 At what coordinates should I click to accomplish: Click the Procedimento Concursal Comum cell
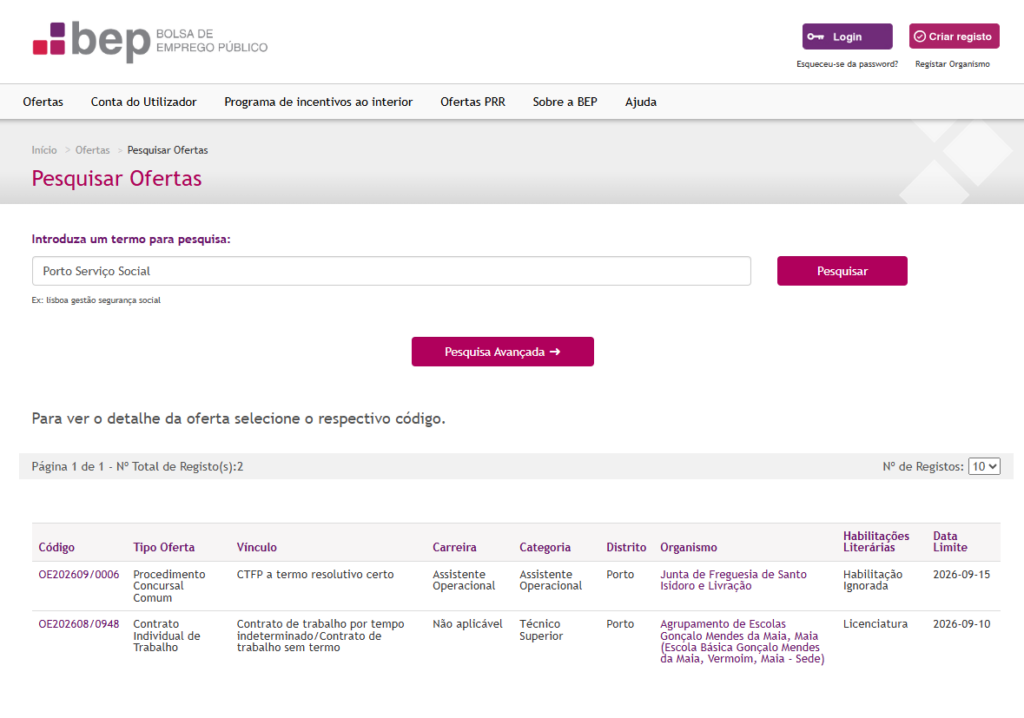169,586
